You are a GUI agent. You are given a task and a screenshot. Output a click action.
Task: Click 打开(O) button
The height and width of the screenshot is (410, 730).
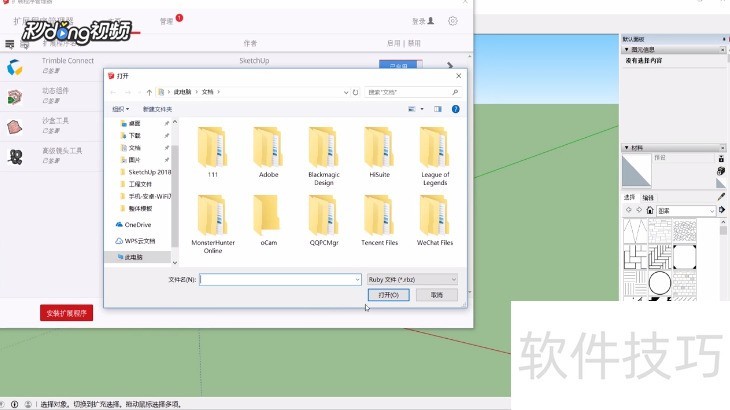(x=389, y=295)
